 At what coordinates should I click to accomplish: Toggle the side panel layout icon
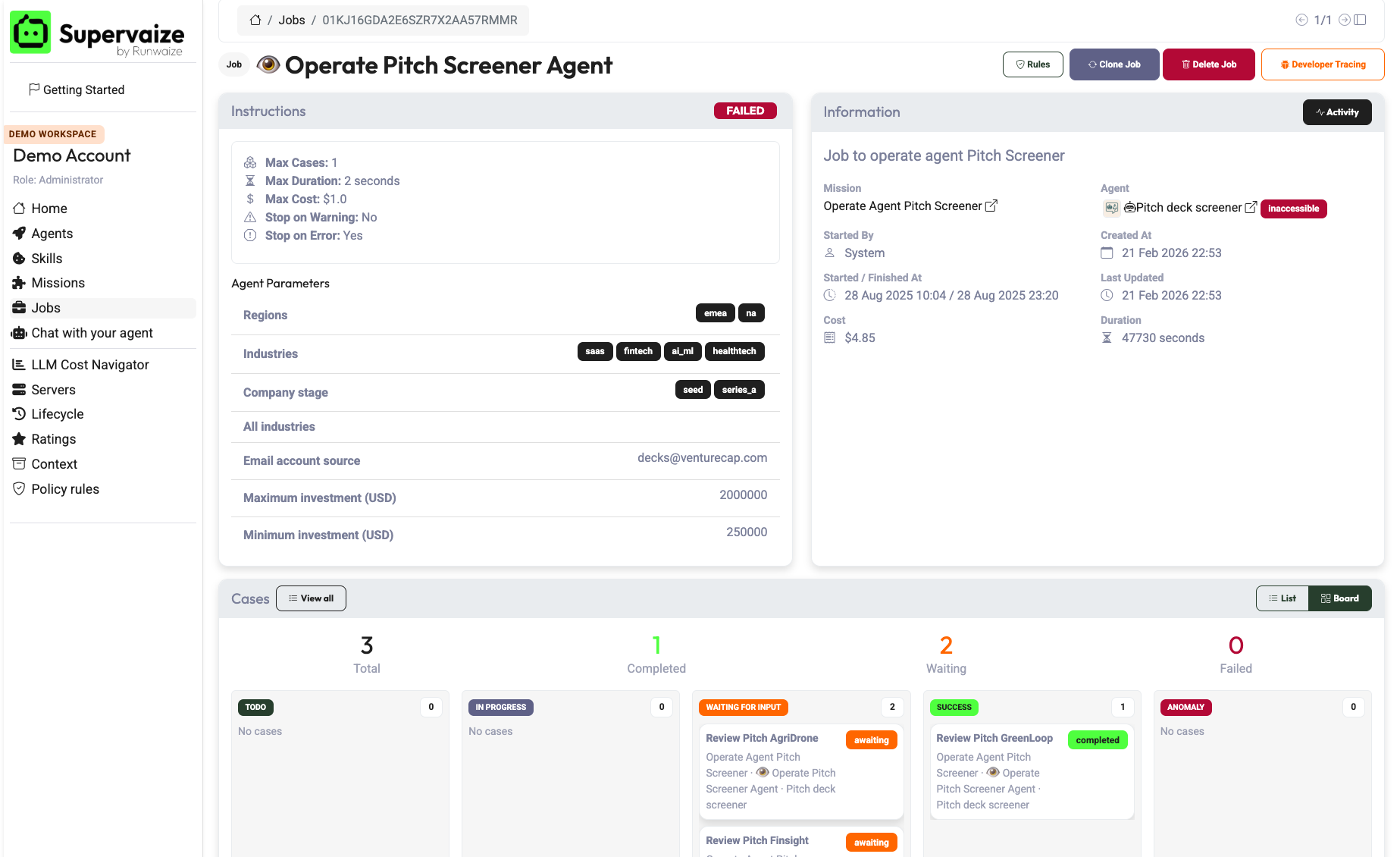point(1361,20)
